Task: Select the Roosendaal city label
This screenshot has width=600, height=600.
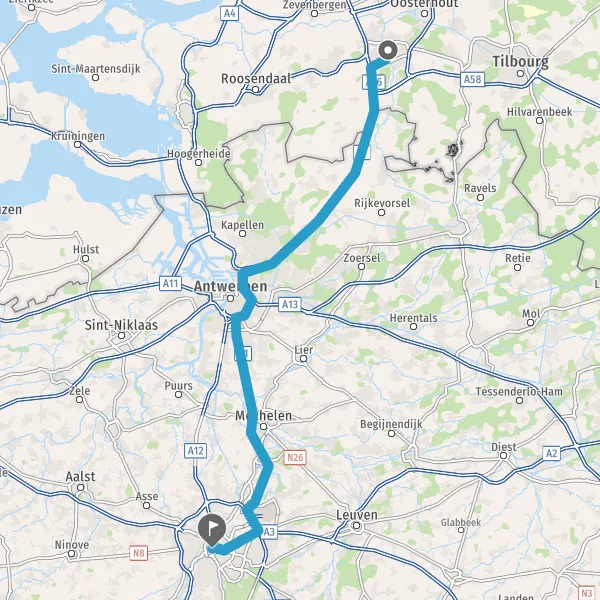Action: coord(256,78)
